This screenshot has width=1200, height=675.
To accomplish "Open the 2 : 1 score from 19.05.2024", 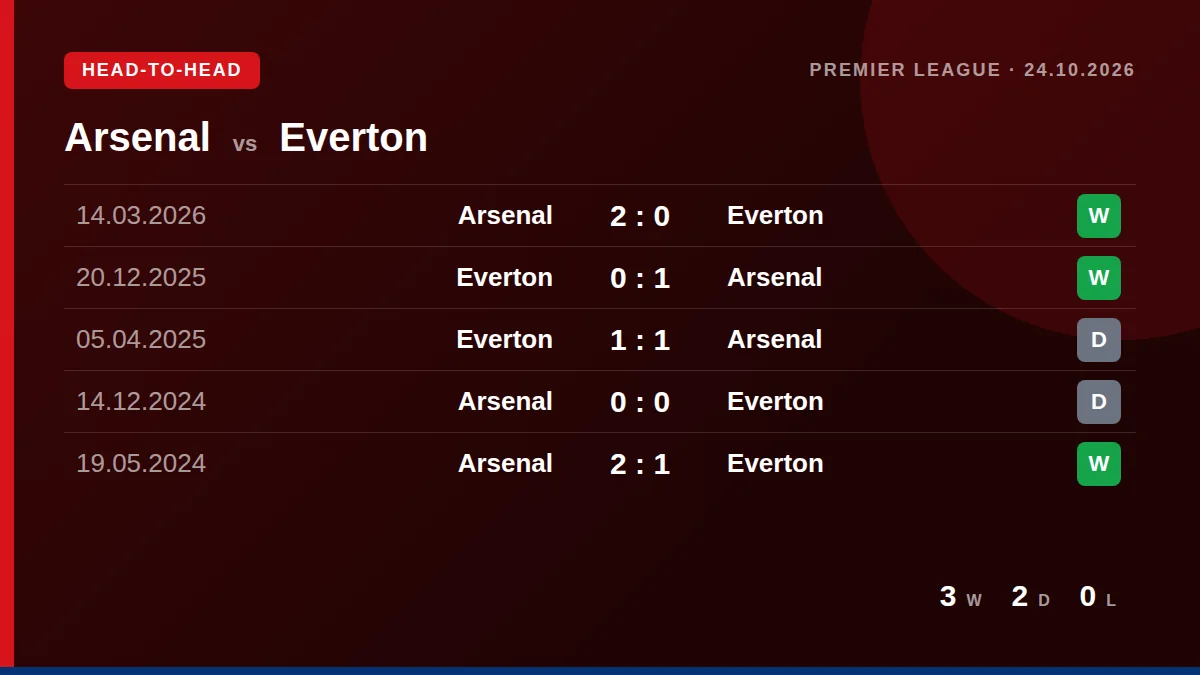I will (x=640, y=464).
